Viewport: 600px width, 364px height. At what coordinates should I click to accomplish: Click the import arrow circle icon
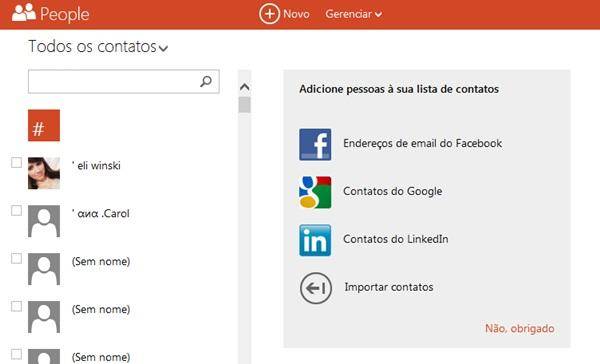coord(316,288)
